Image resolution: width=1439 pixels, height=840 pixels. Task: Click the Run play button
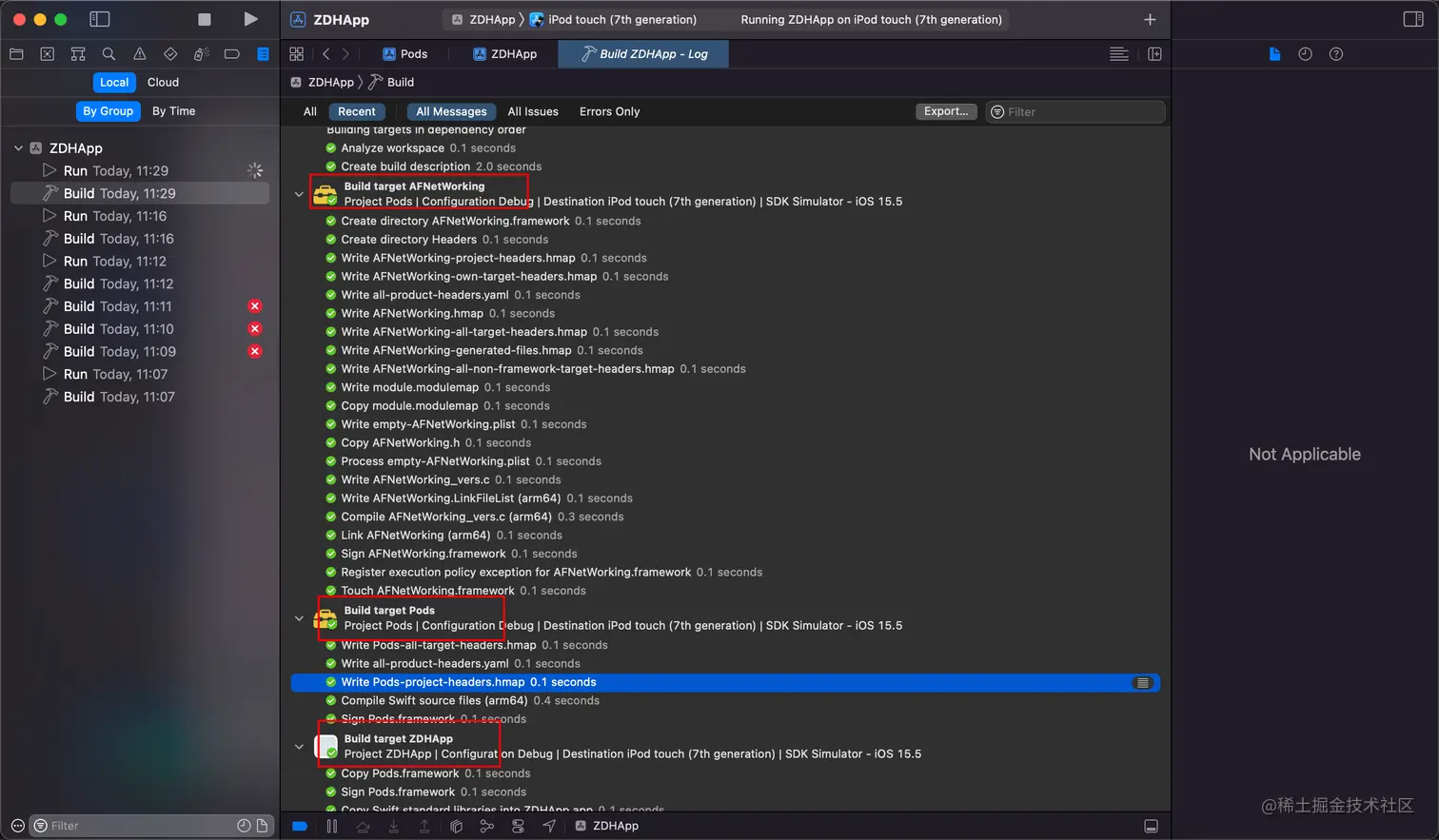(250, 19)
